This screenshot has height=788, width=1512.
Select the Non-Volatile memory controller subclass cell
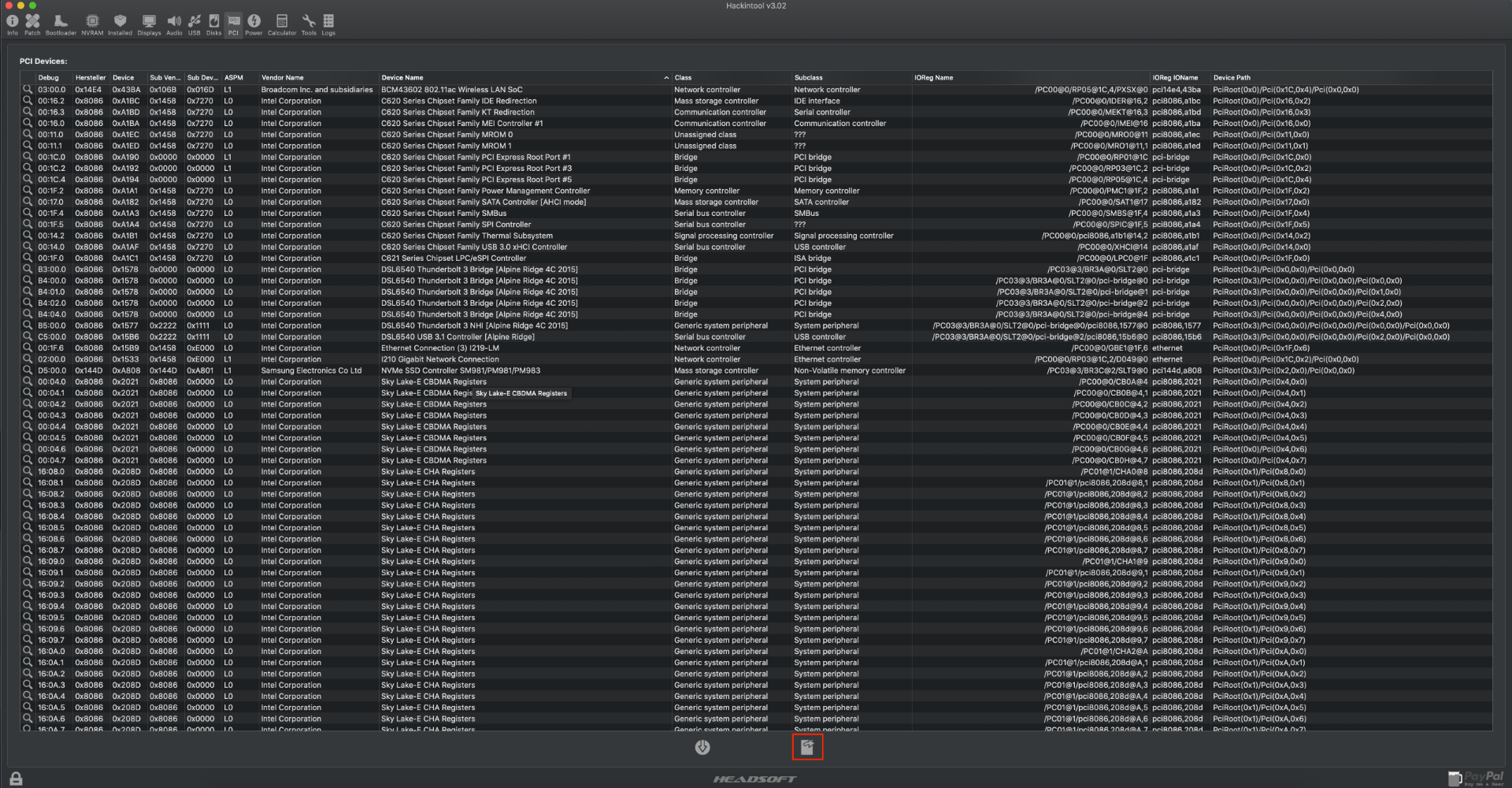851,370
